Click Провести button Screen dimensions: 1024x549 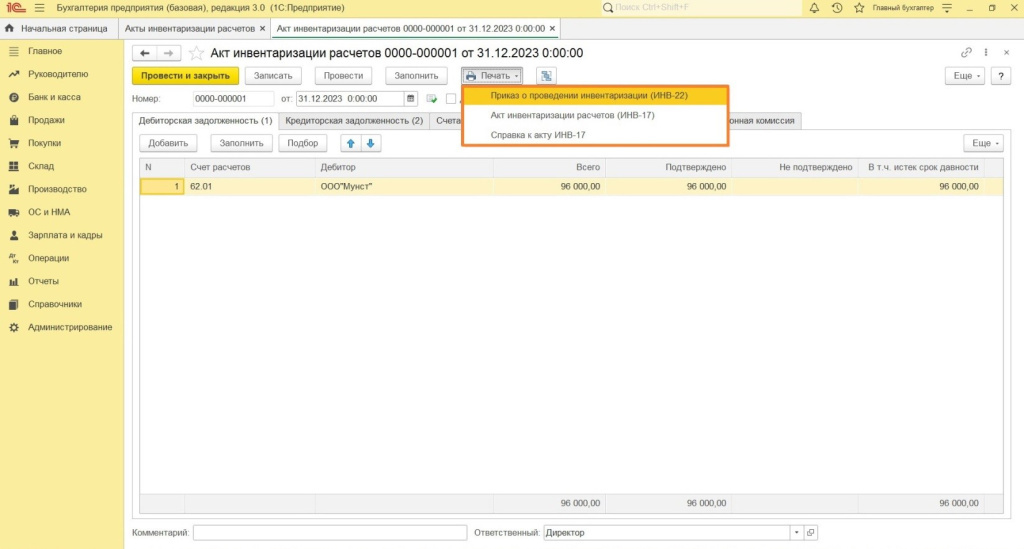click(344, 76)
